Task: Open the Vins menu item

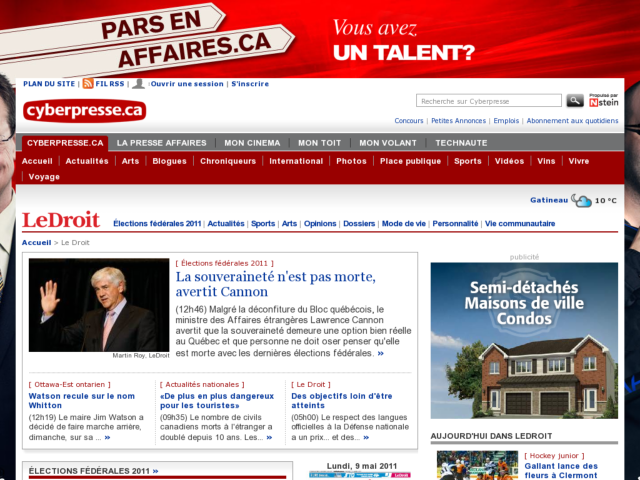Action: (546, 161)
